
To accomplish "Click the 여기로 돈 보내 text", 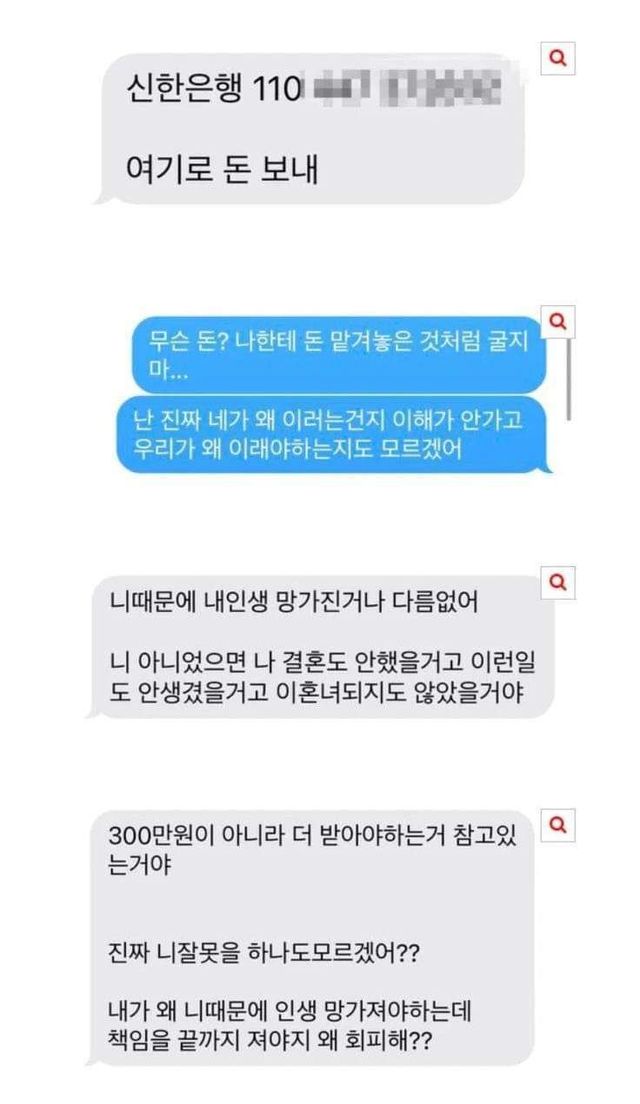I will pyautogui.click(x=221, y=169).
